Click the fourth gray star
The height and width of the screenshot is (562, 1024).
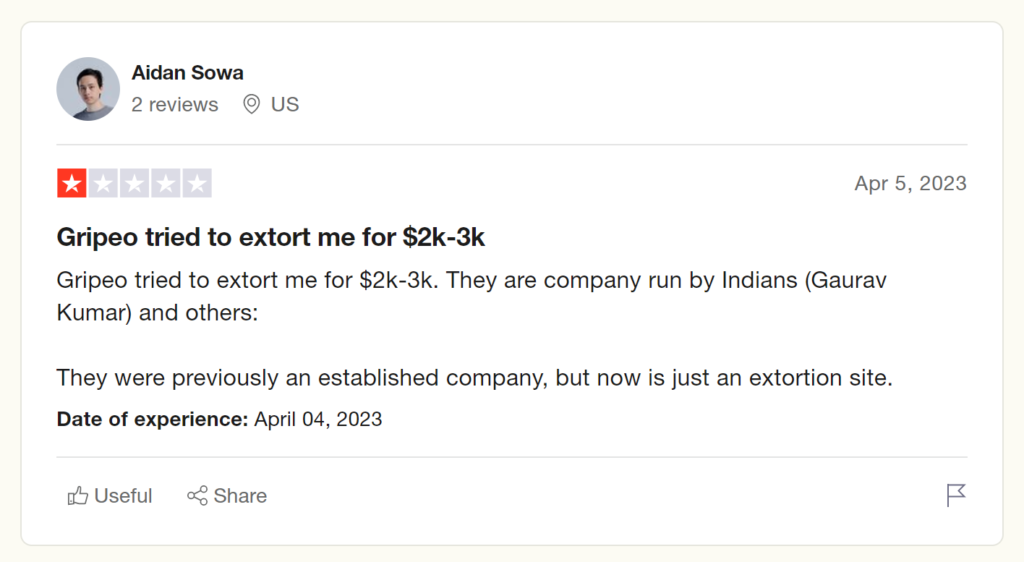pos(165,184)
